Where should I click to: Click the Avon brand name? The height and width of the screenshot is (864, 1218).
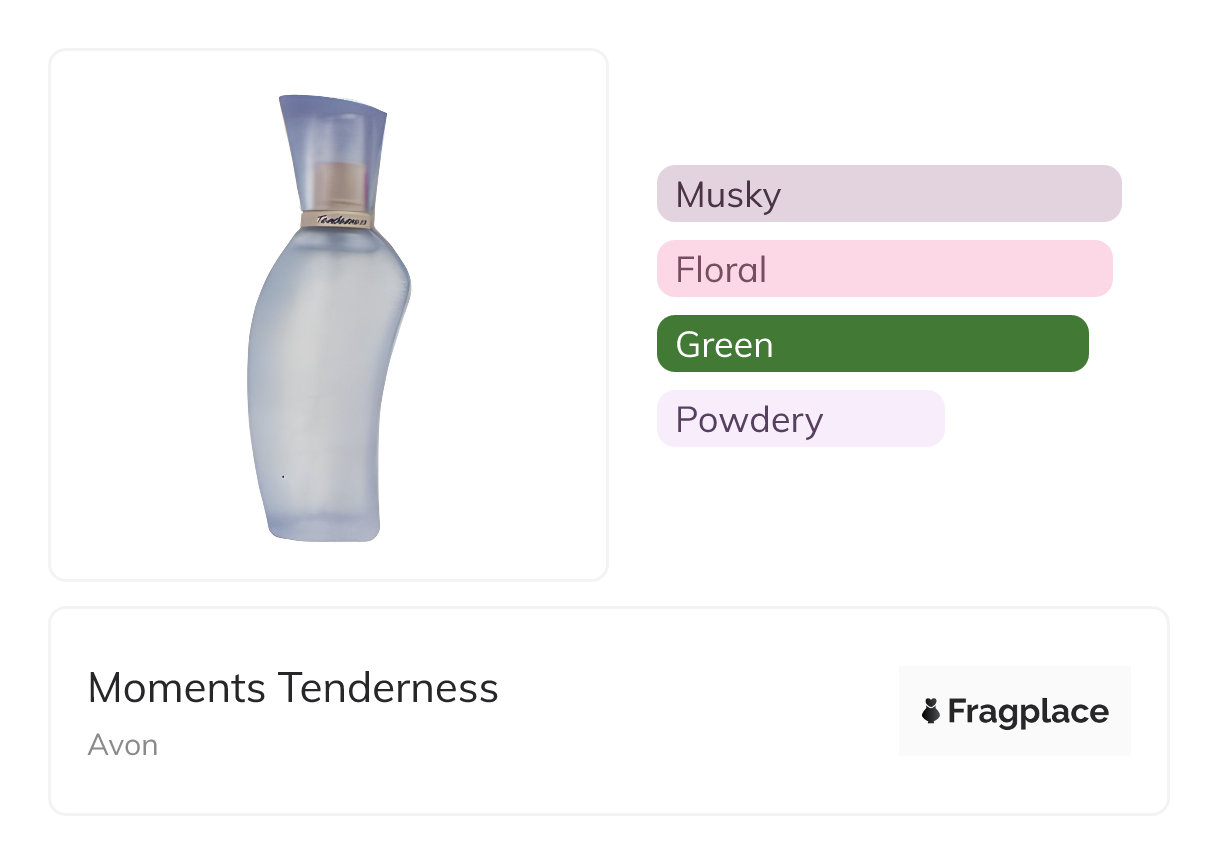click(123, 745)
